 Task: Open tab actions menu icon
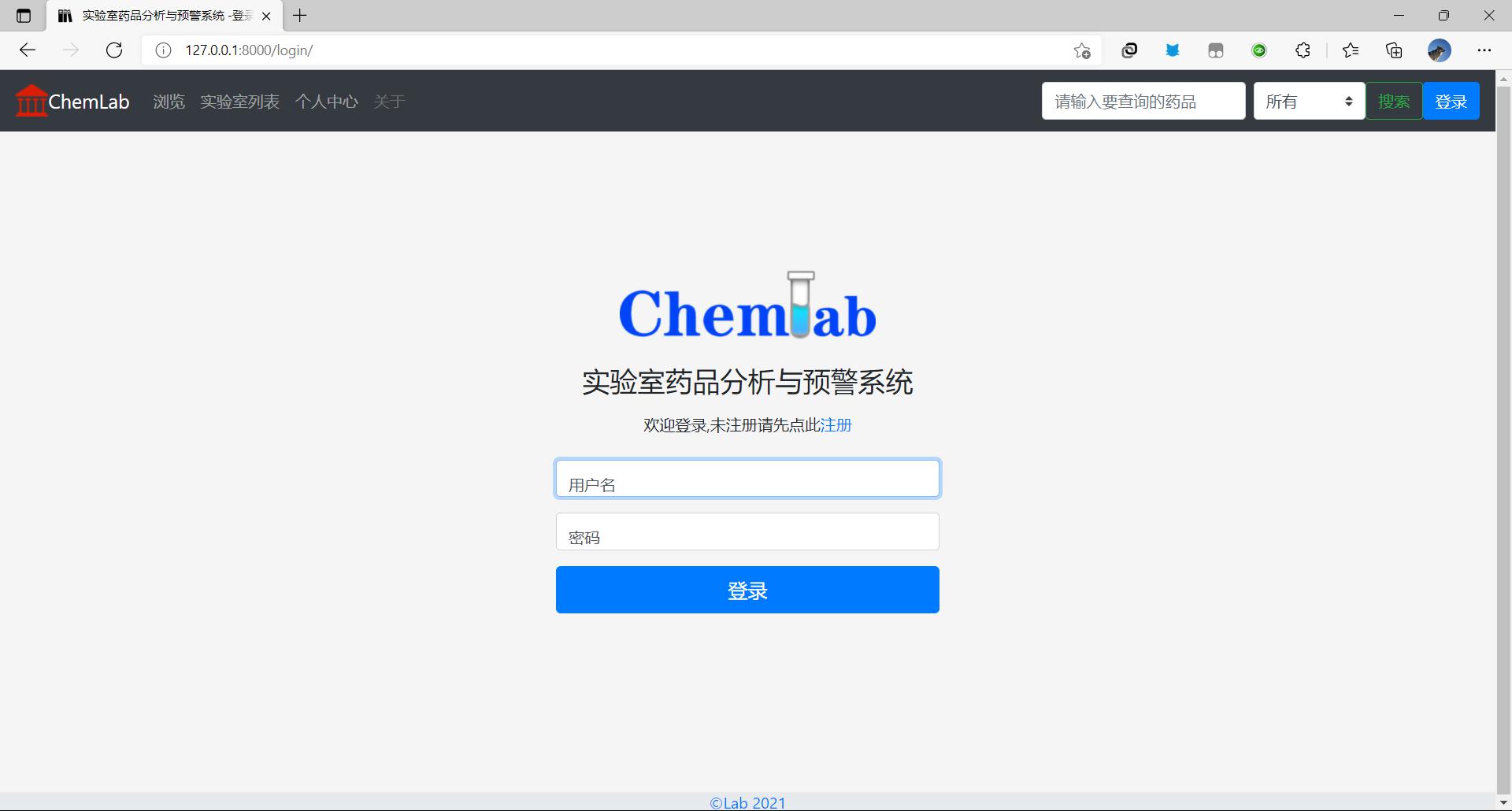(24, 16)
